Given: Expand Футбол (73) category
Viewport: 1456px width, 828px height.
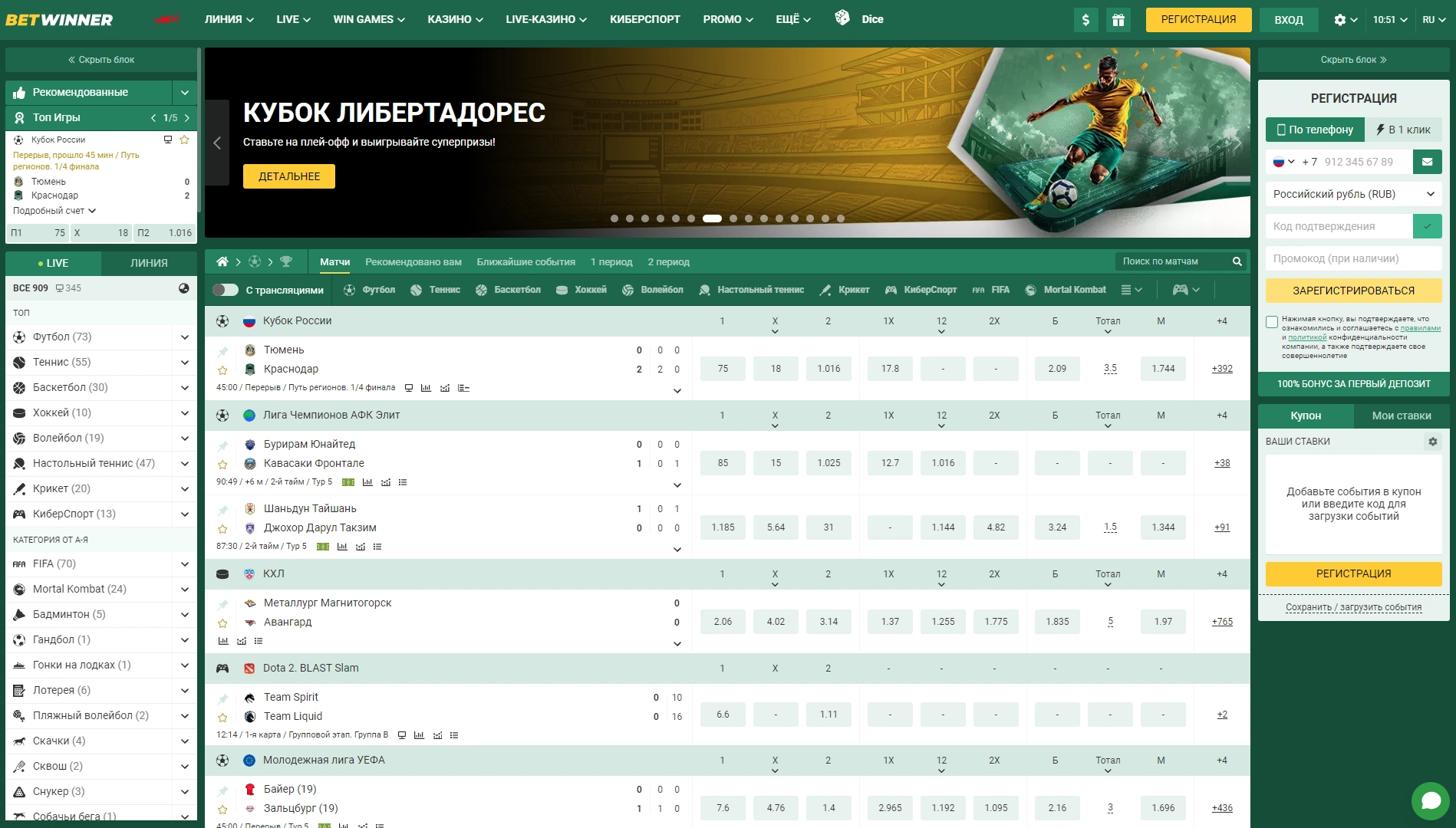Looking at the screenshot, I should pyautogui.click(x=185, y=337).
